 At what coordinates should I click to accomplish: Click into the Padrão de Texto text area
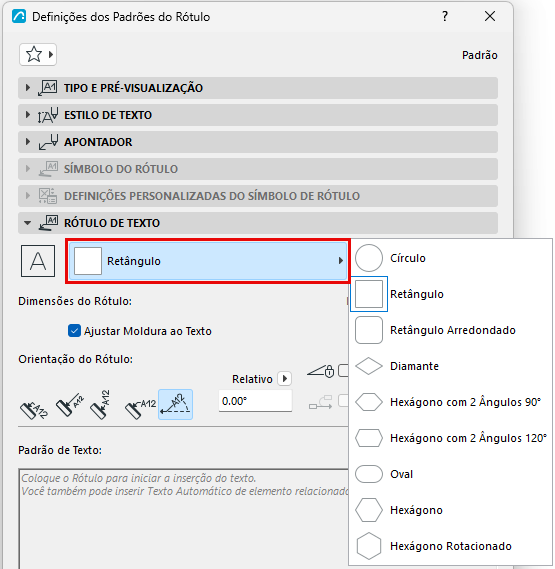pos(183,519)
